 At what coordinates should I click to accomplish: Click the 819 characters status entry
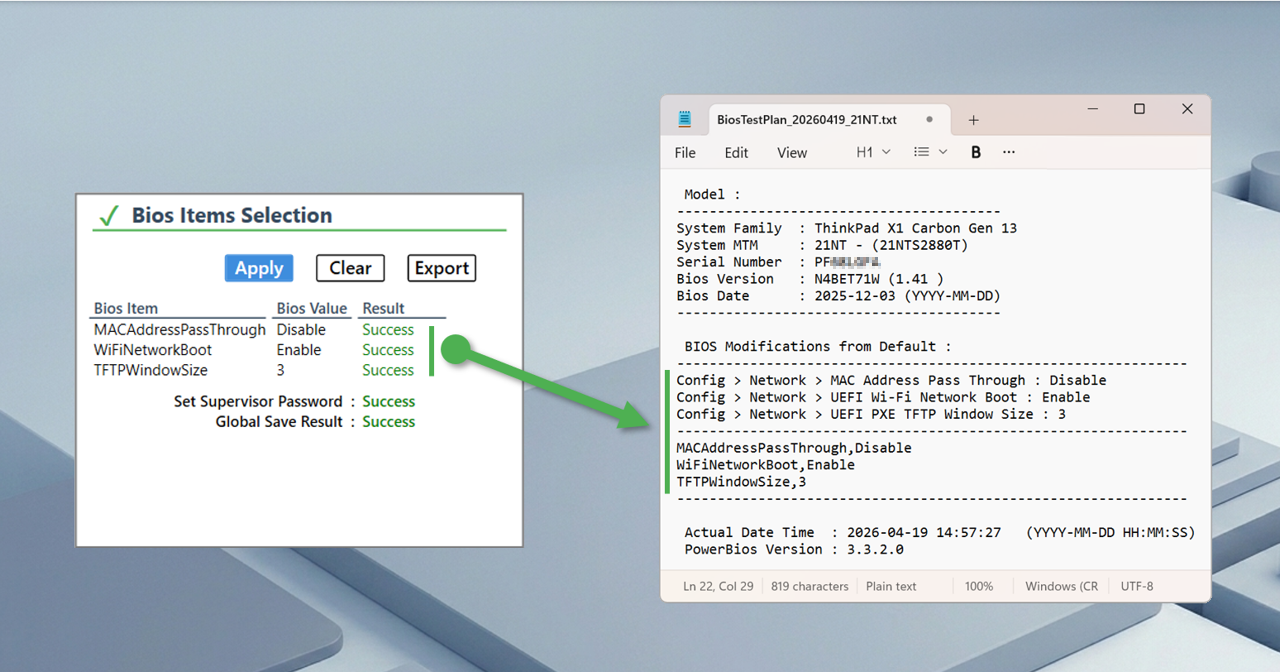[810, 586]
